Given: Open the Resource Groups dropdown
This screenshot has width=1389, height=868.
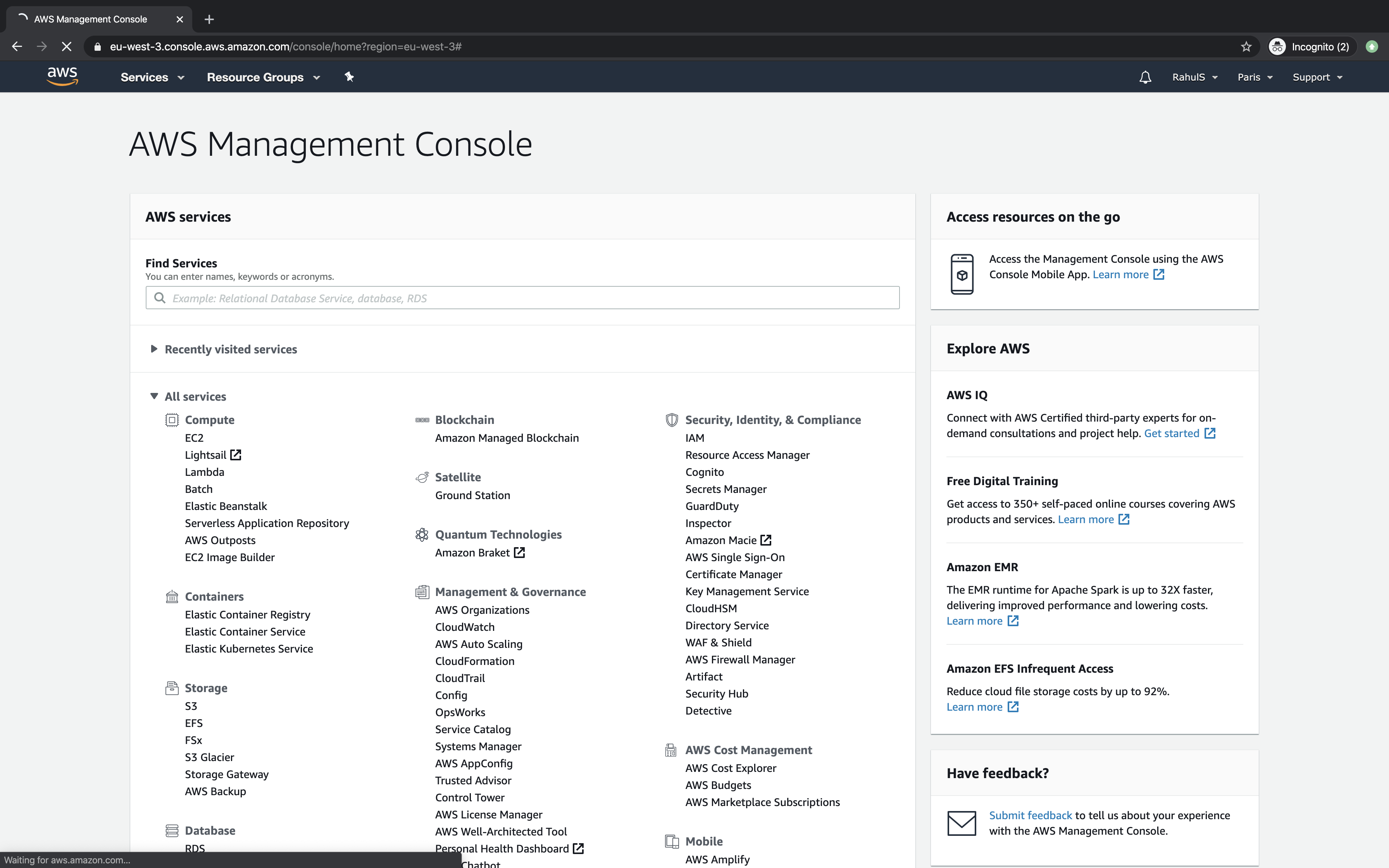Looking at the screenshot, I should 264,77.
